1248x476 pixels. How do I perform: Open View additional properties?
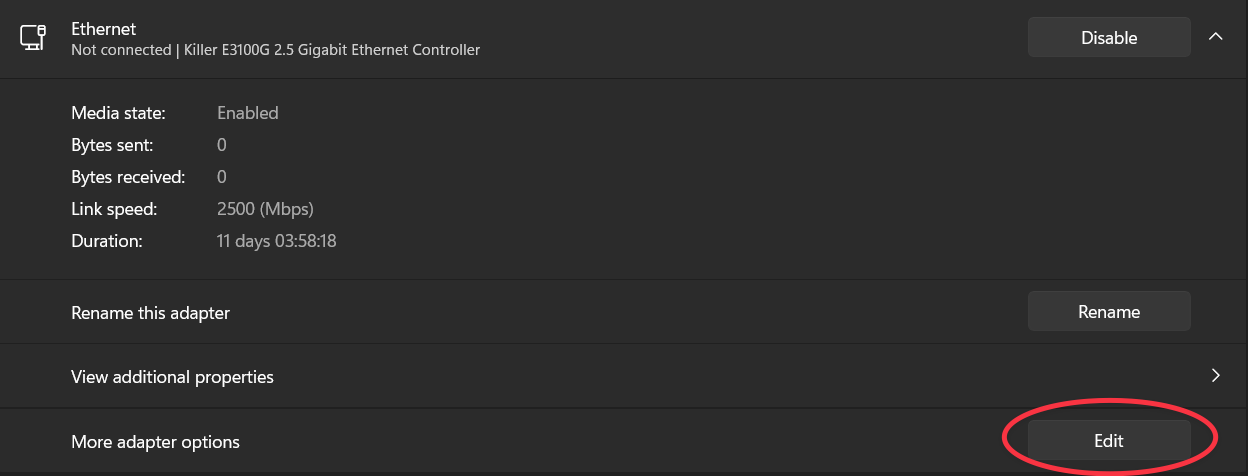tap(624, 377)
